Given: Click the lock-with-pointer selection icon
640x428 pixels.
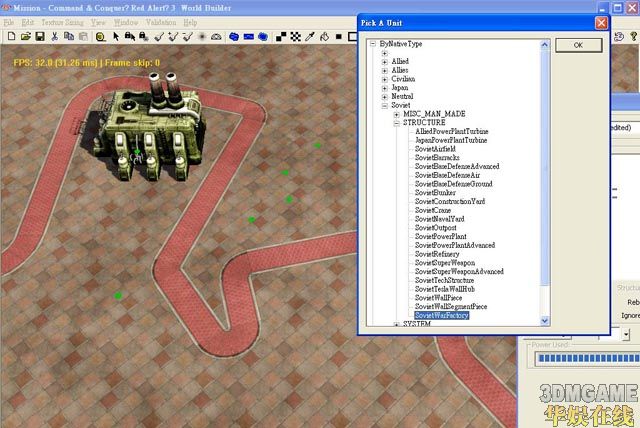Looking at the screenshot, I should [130, 36].
